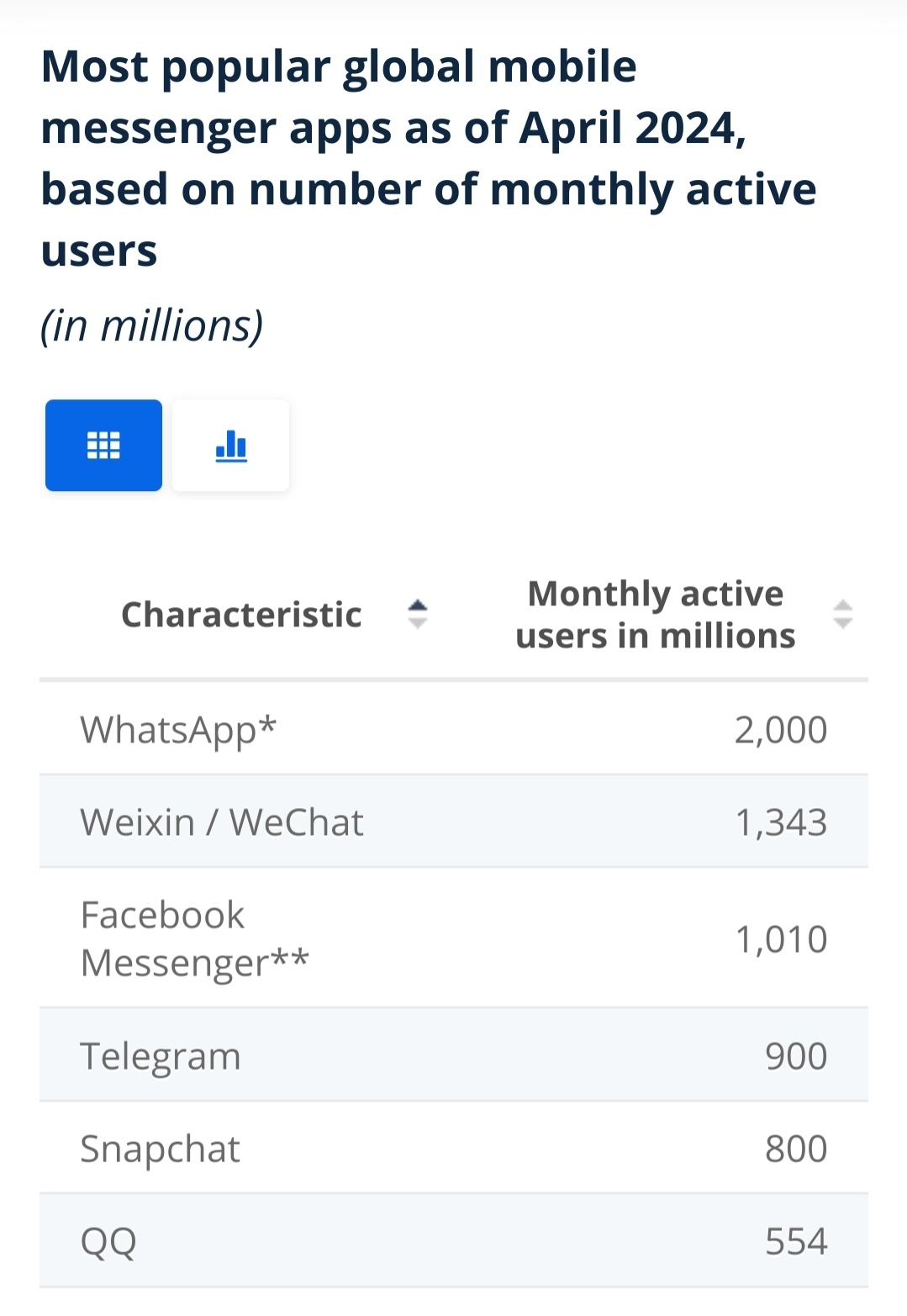Click the 554 users value

[796, 1241]
